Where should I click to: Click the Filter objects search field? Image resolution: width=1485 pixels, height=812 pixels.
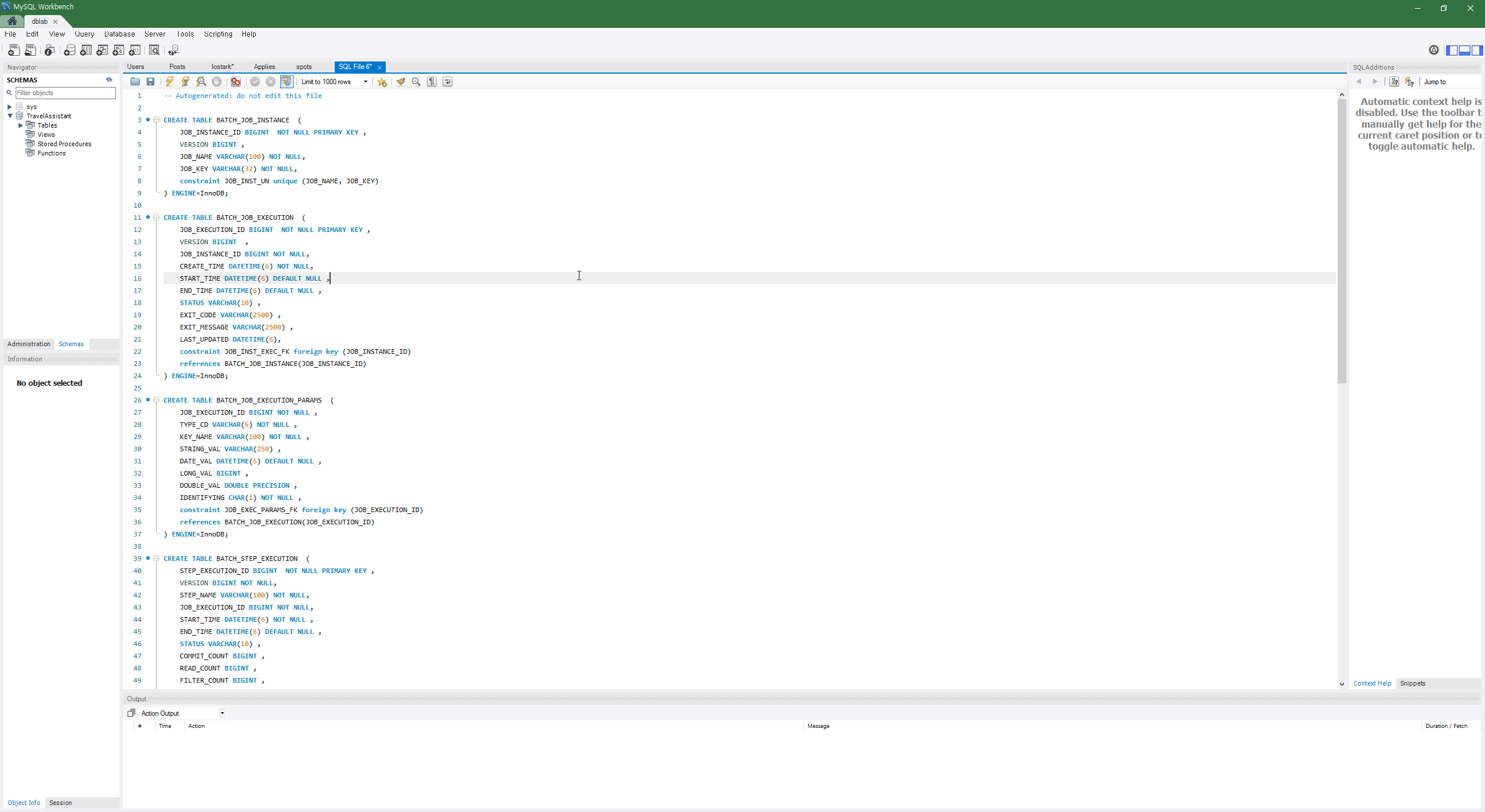pyautogui.click(x=65, y=93)
